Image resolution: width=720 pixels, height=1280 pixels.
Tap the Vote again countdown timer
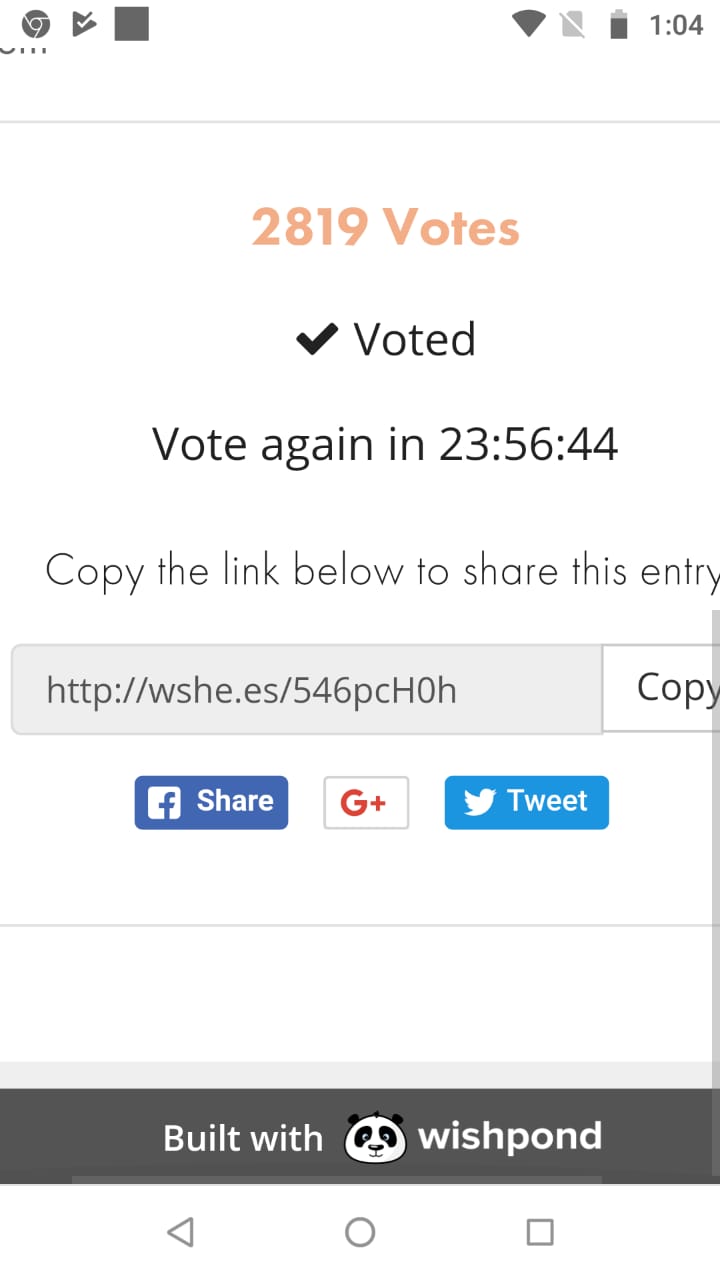click(x=385, y=444)
